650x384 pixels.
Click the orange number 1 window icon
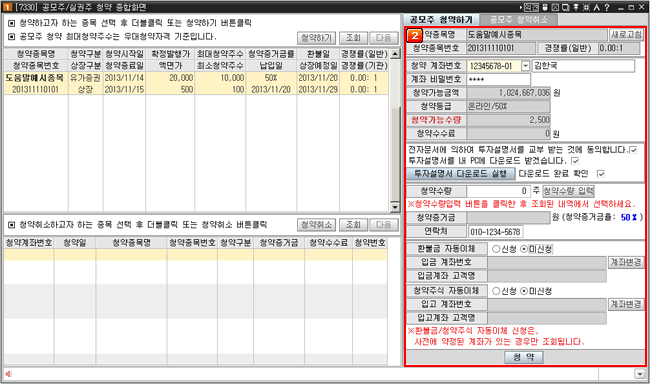6,7
